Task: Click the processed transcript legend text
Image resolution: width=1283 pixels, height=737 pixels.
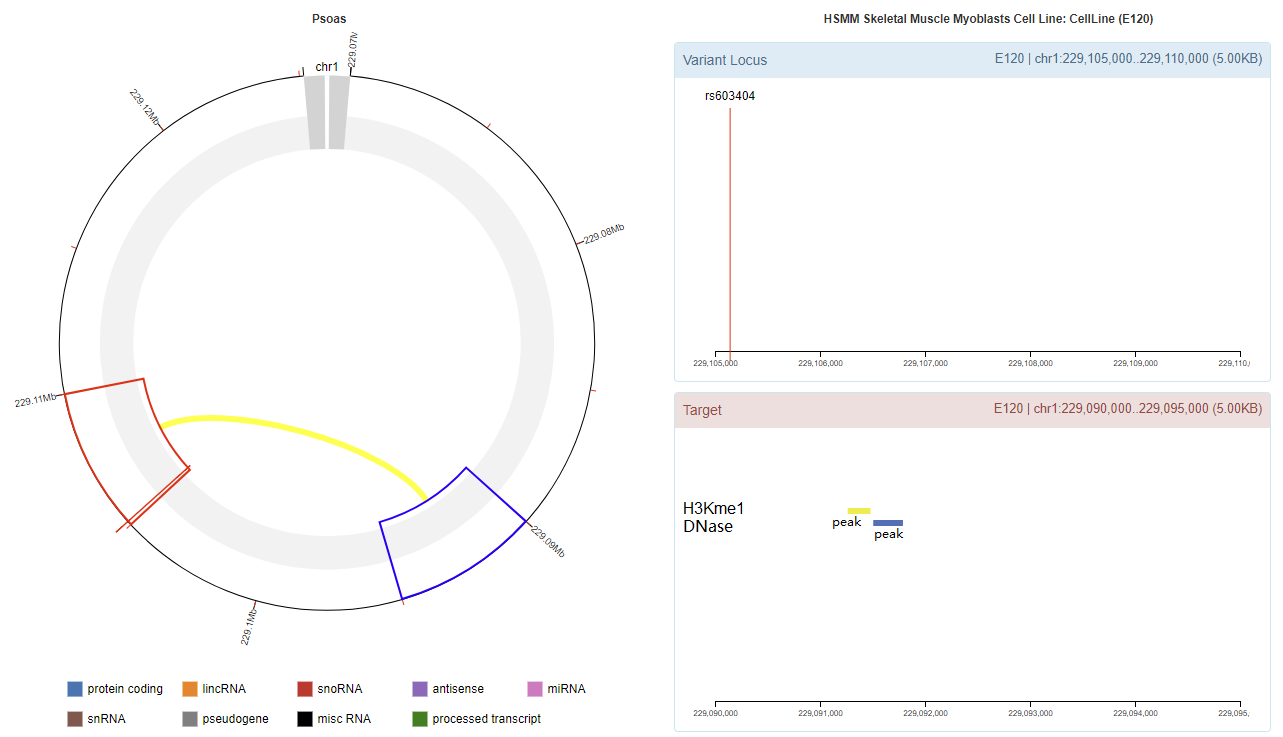Action: point(487,719)
